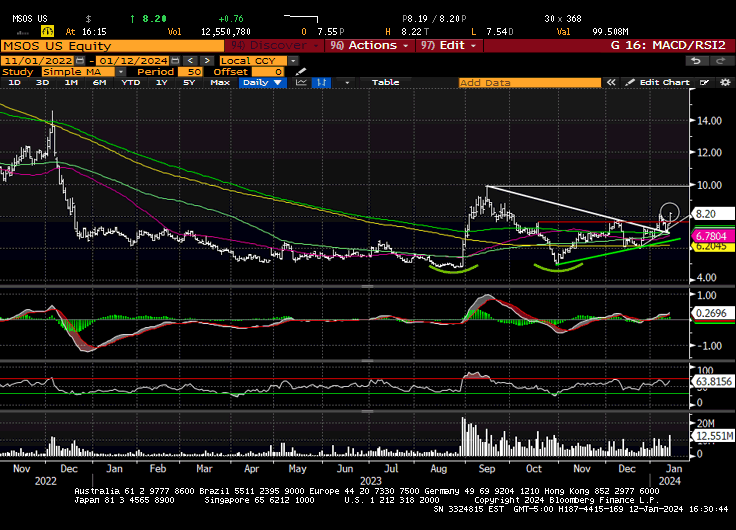Click the Val 99.508M figure
The width and height of the screenshot is (736, 530).
click(x=610, y=31)
